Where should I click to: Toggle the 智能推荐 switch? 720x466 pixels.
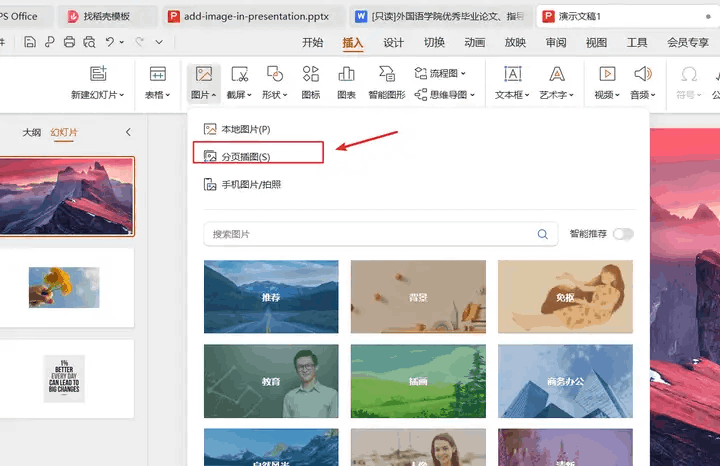coord(623,234)
